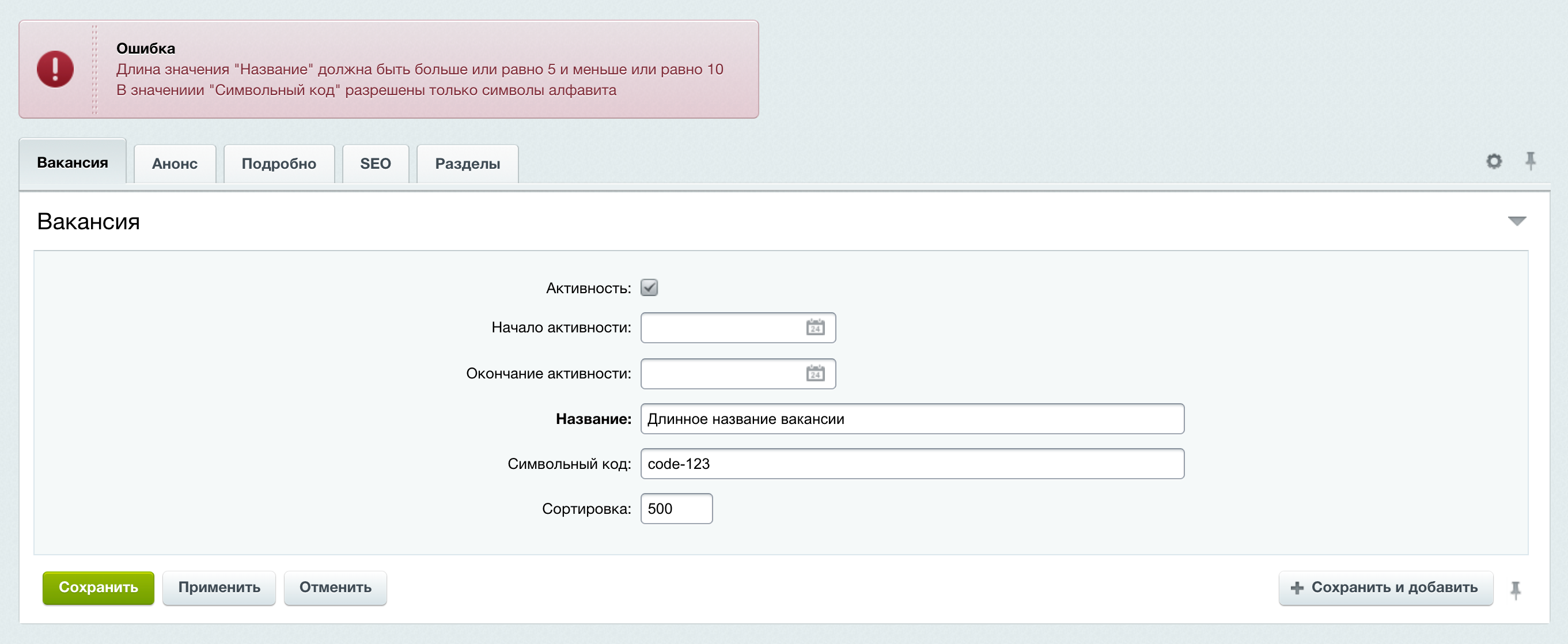Open calendar picker for Начало активности
Image resolution: width=1568 pixels, height=644 pixels.
tap(815, 328)
